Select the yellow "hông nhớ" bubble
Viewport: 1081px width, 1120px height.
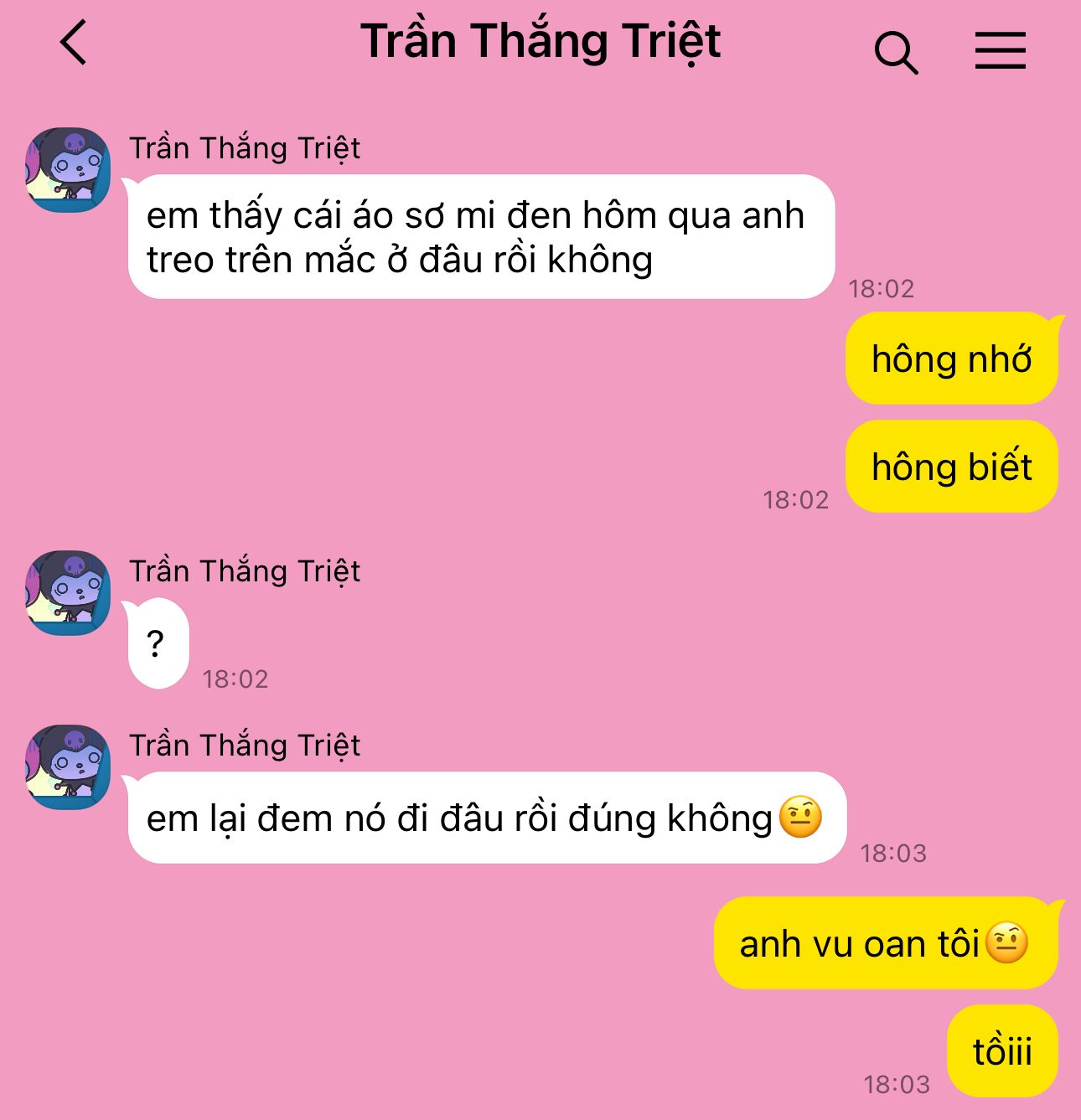click(952, 359)
